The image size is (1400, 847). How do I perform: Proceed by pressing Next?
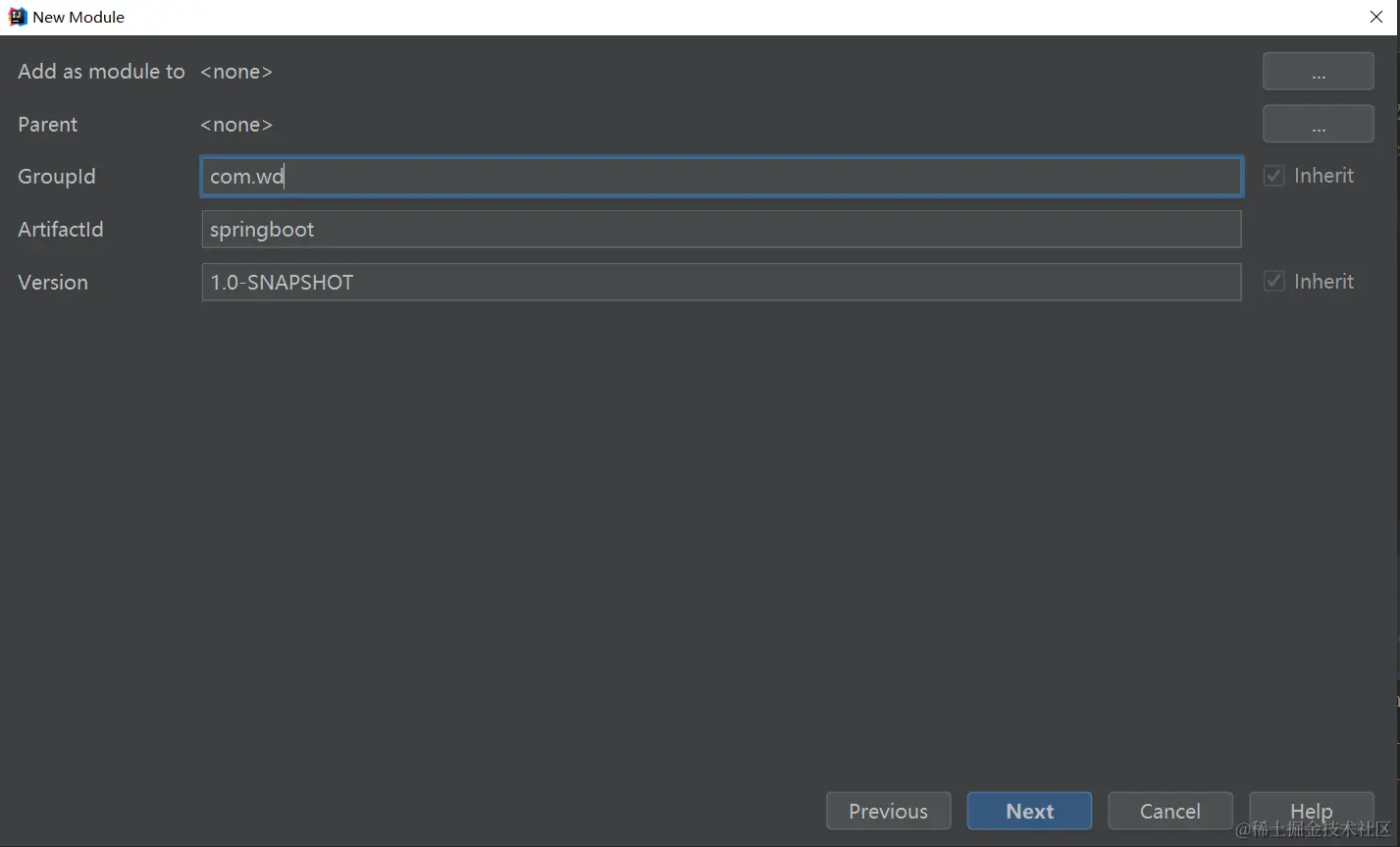tap(1029, 812)
